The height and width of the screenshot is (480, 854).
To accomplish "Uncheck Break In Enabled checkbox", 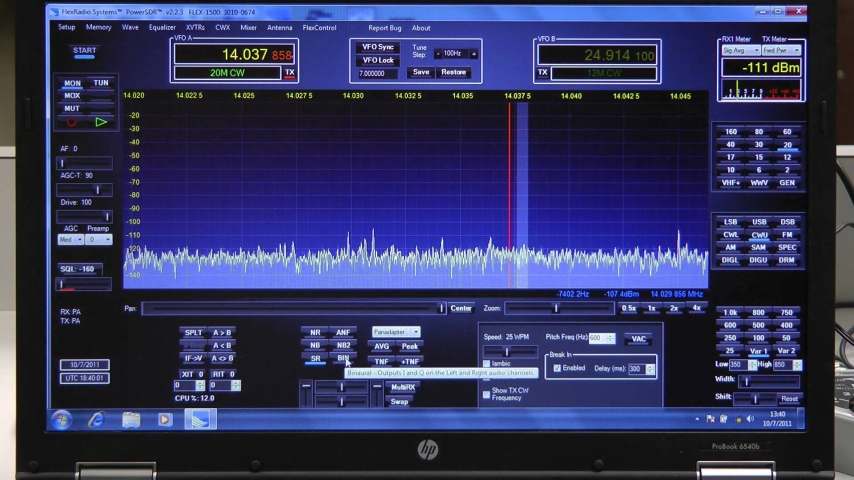I will coord(557,368).
